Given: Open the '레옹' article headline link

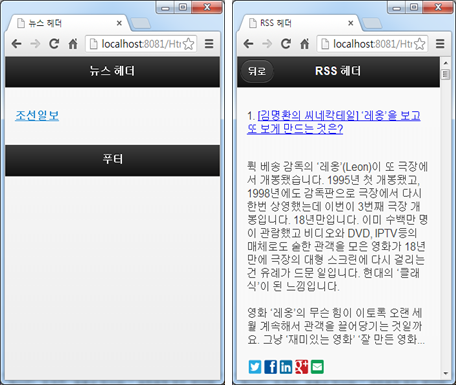Looking at the screenshot, I should pos(333,122).
